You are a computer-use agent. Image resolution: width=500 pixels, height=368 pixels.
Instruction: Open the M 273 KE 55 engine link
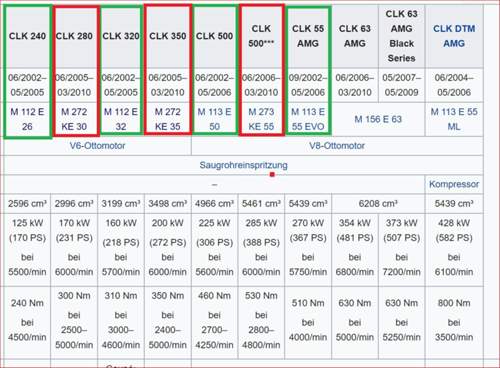(x=261, y=119)
